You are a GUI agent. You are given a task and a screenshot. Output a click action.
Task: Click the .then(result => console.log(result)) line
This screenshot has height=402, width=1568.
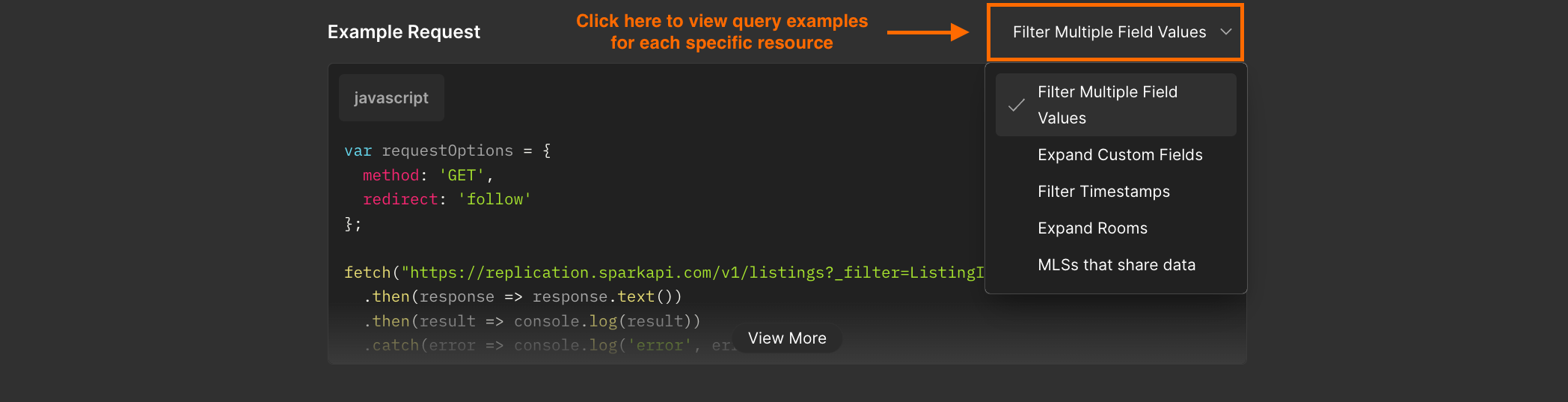pyautogui.click(x=532, y=321)
